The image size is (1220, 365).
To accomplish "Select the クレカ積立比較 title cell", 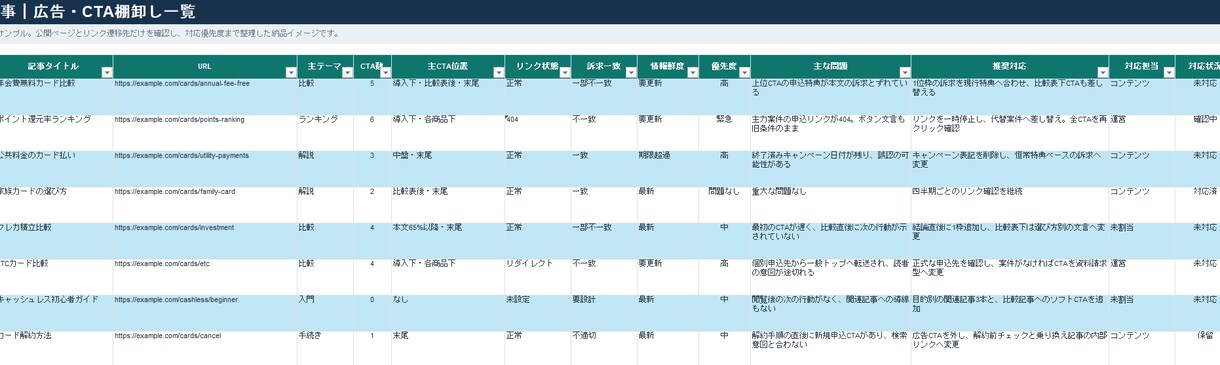I will (x=56, y=241).
